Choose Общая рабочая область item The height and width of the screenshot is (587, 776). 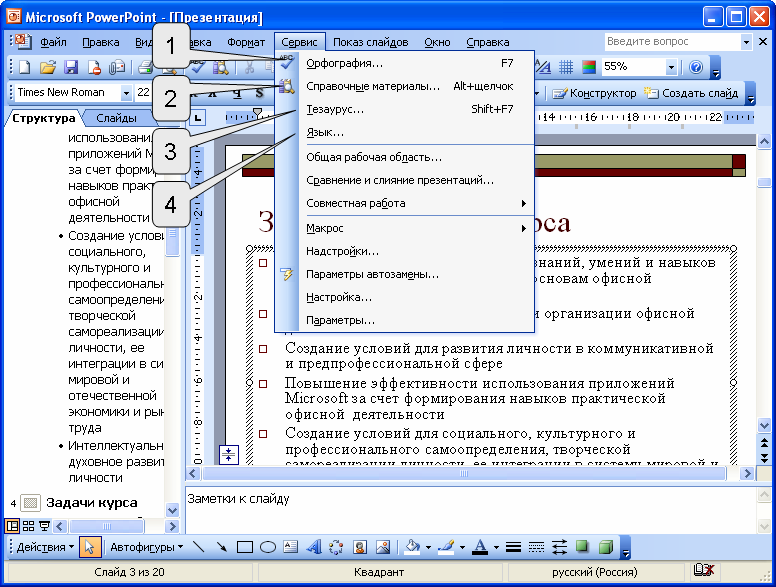click(x=405, y=157)
